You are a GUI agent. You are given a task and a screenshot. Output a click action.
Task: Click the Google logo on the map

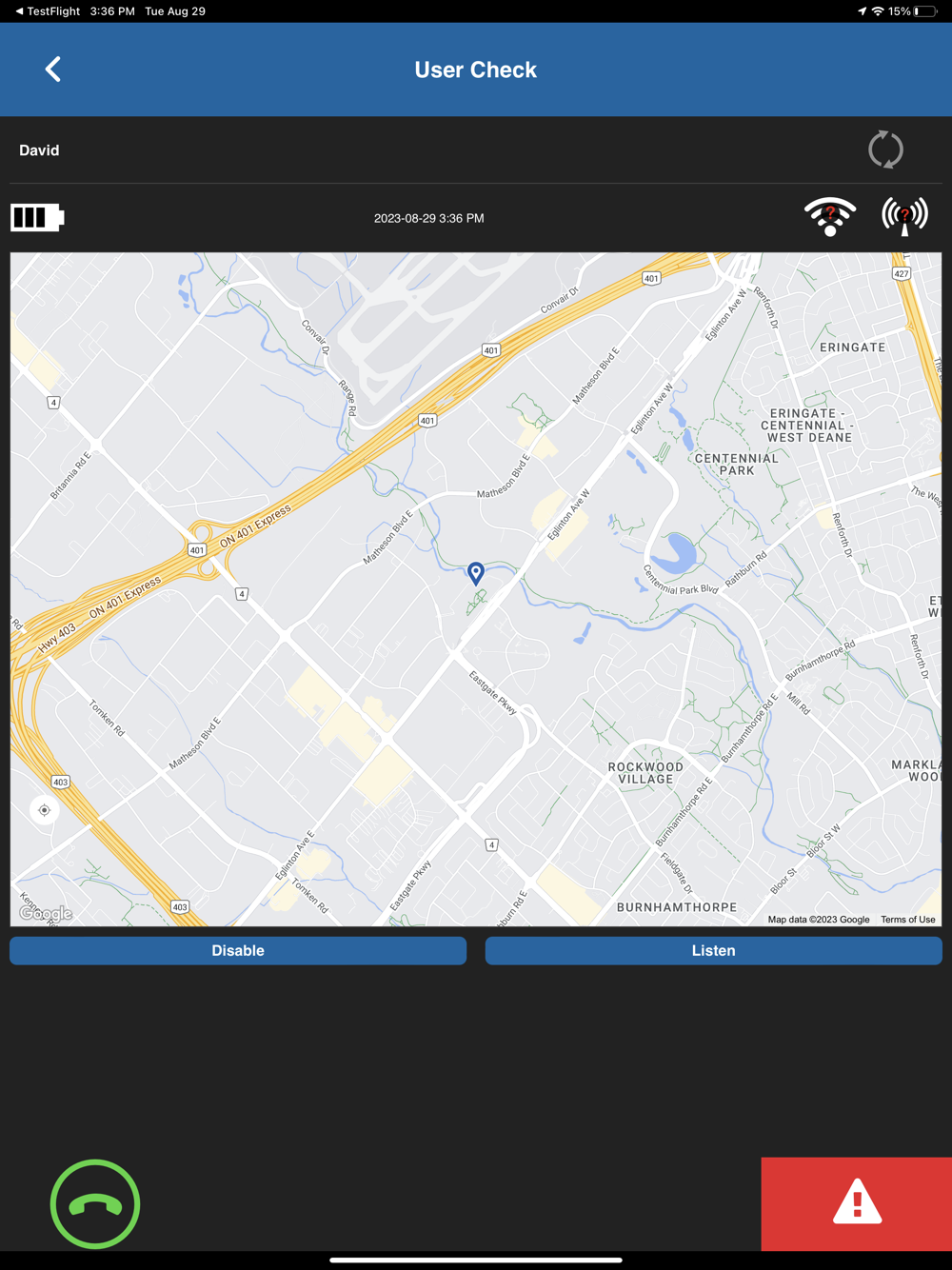pos(46,914)
